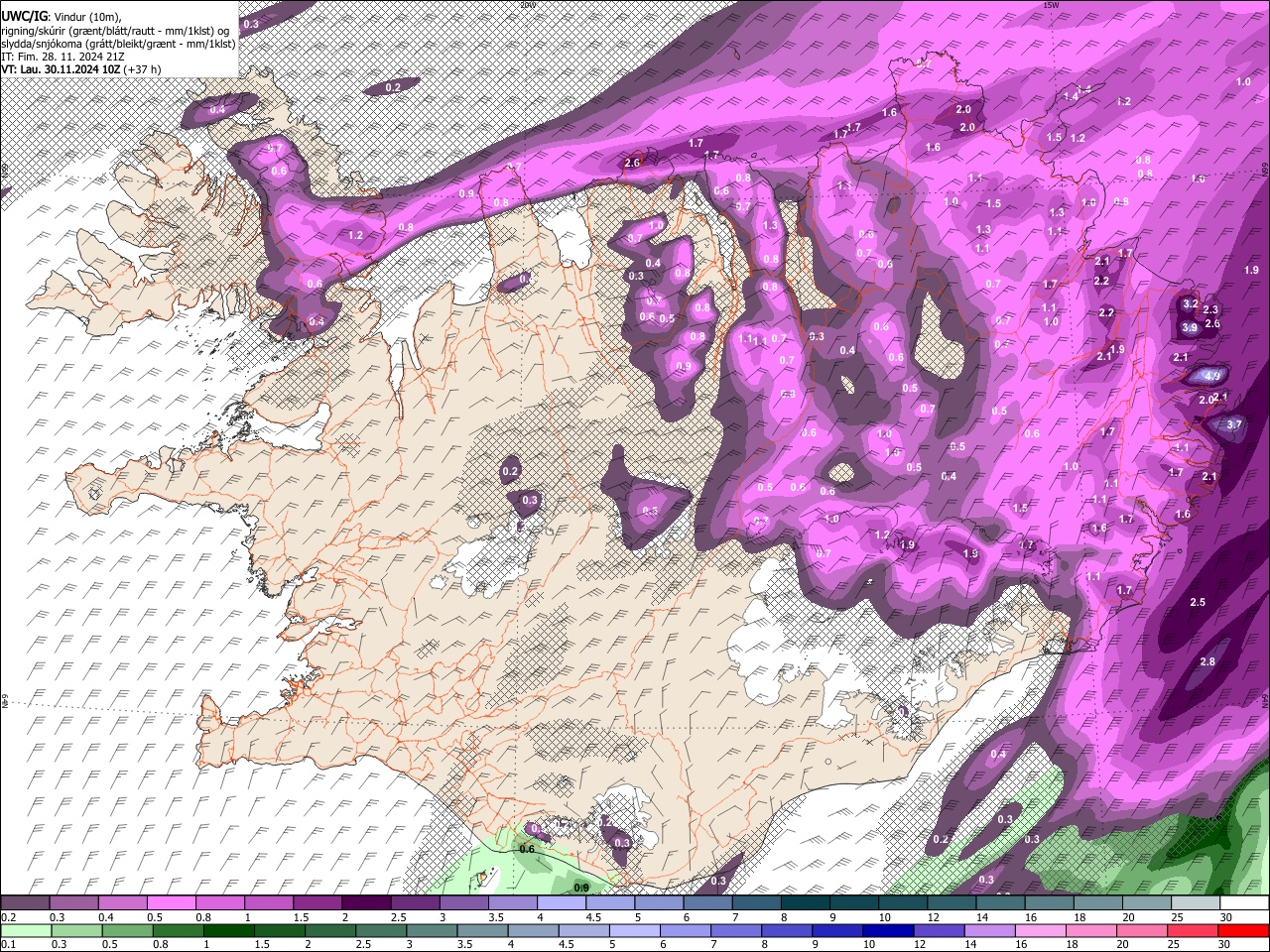The width and height of the screenshot is (1270, 952).
Task: Click the bright red 30 swatch in the lower legend row
Action: (x=1242, y=930)
